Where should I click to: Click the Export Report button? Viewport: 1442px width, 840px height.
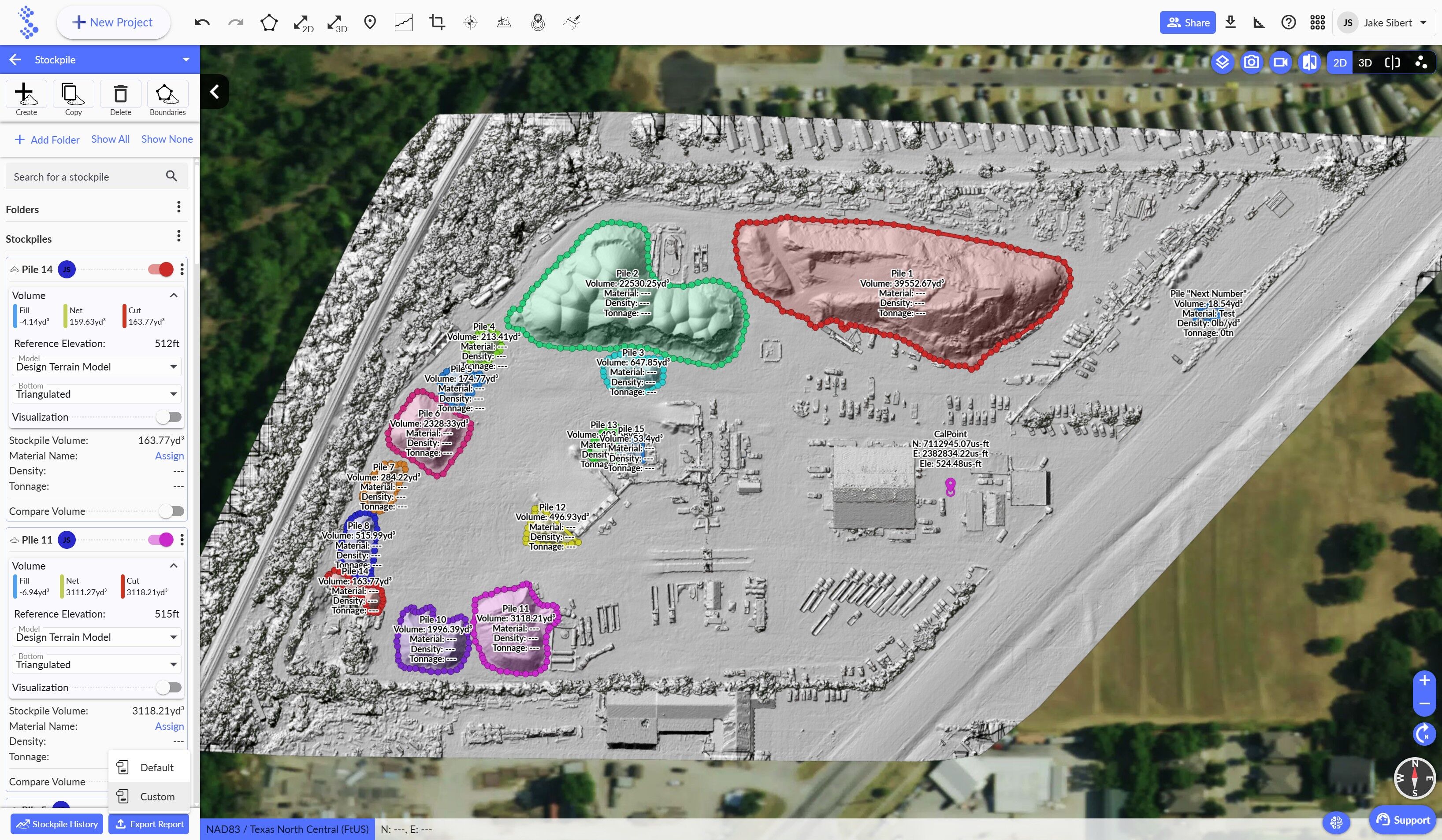point(149,824)
